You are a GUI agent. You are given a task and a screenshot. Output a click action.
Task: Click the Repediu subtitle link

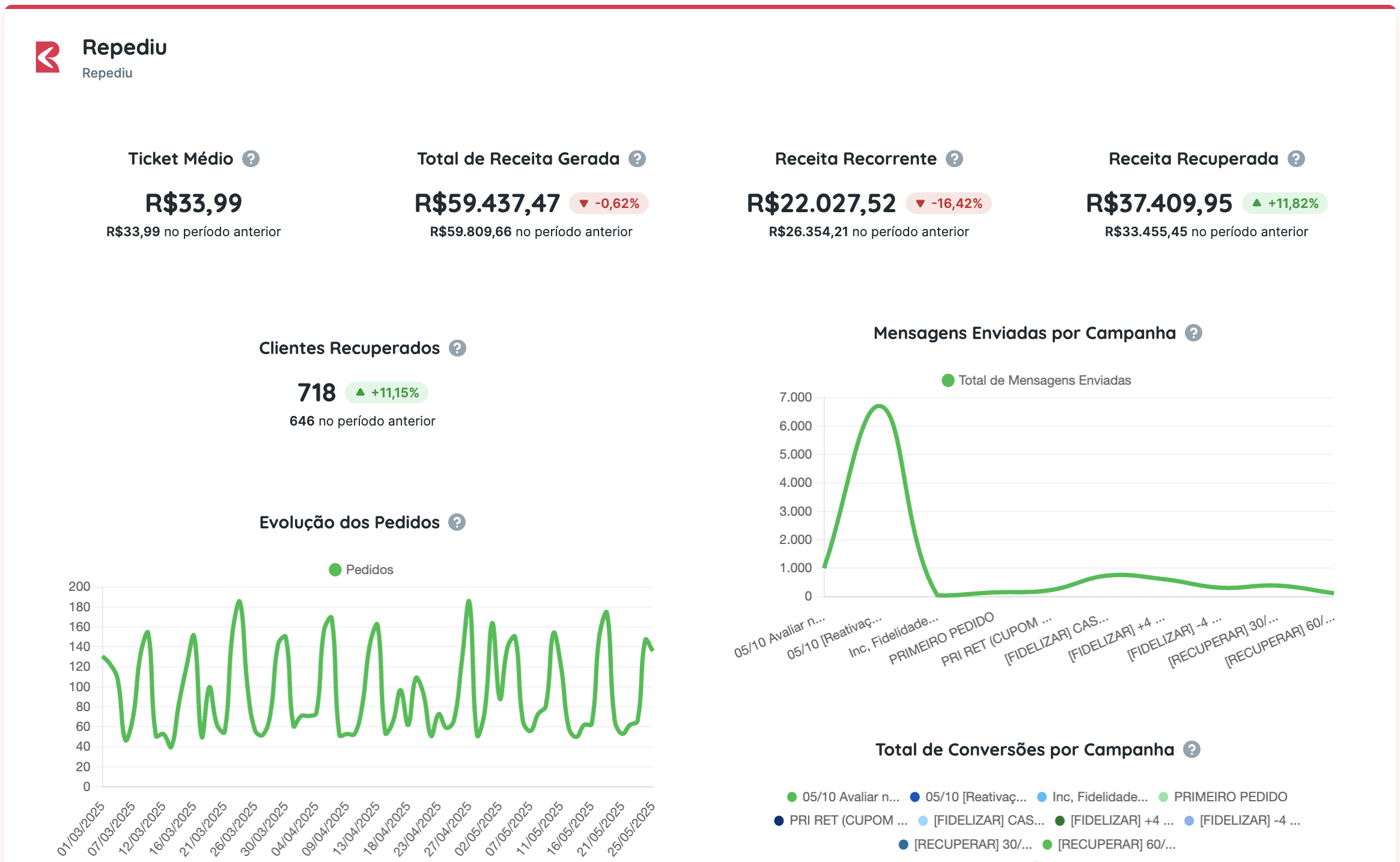coord(107,73)
